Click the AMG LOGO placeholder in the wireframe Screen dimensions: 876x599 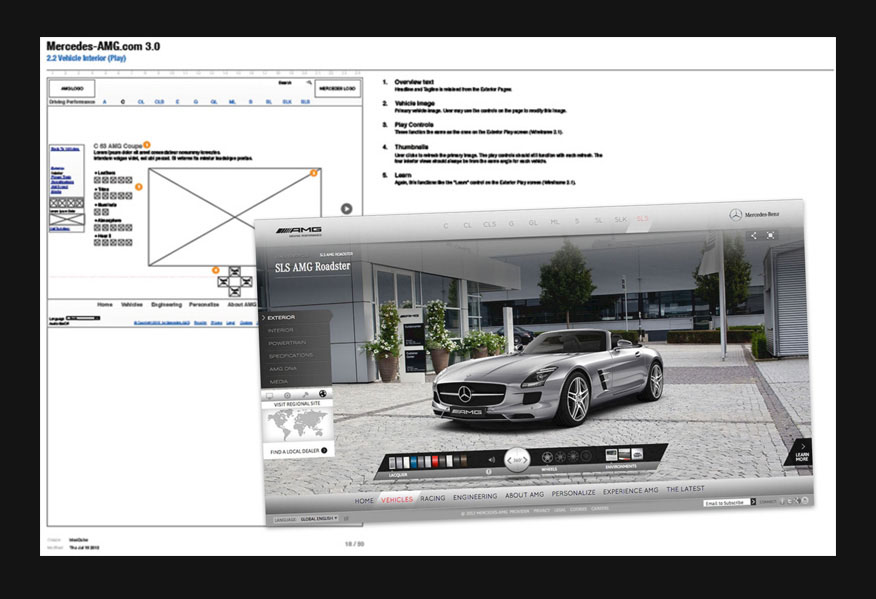coord(72,88)
